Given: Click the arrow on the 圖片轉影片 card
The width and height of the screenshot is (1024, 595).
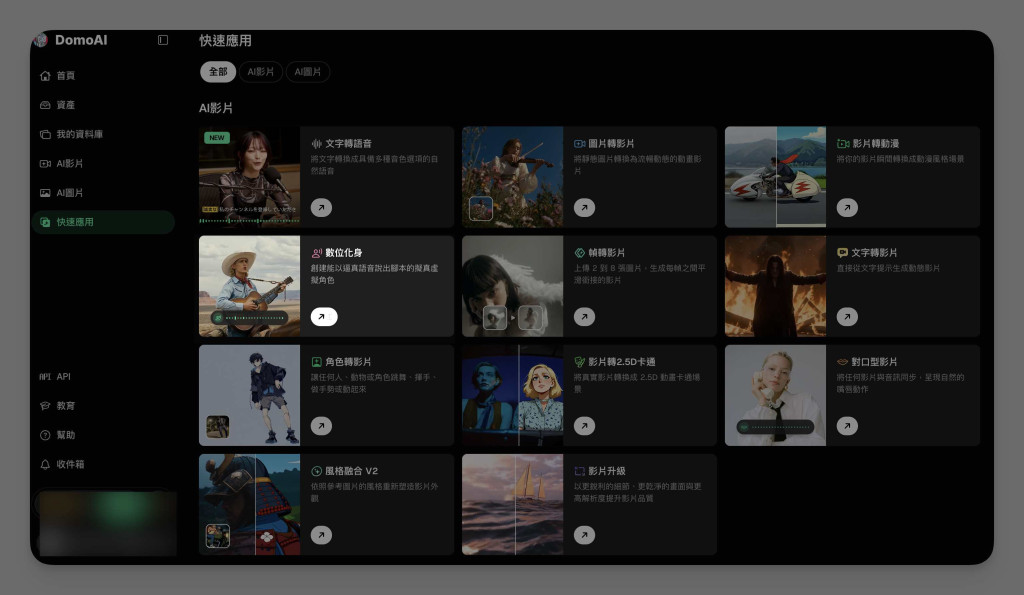Looking at the screenshot, I should click(584, 208).
